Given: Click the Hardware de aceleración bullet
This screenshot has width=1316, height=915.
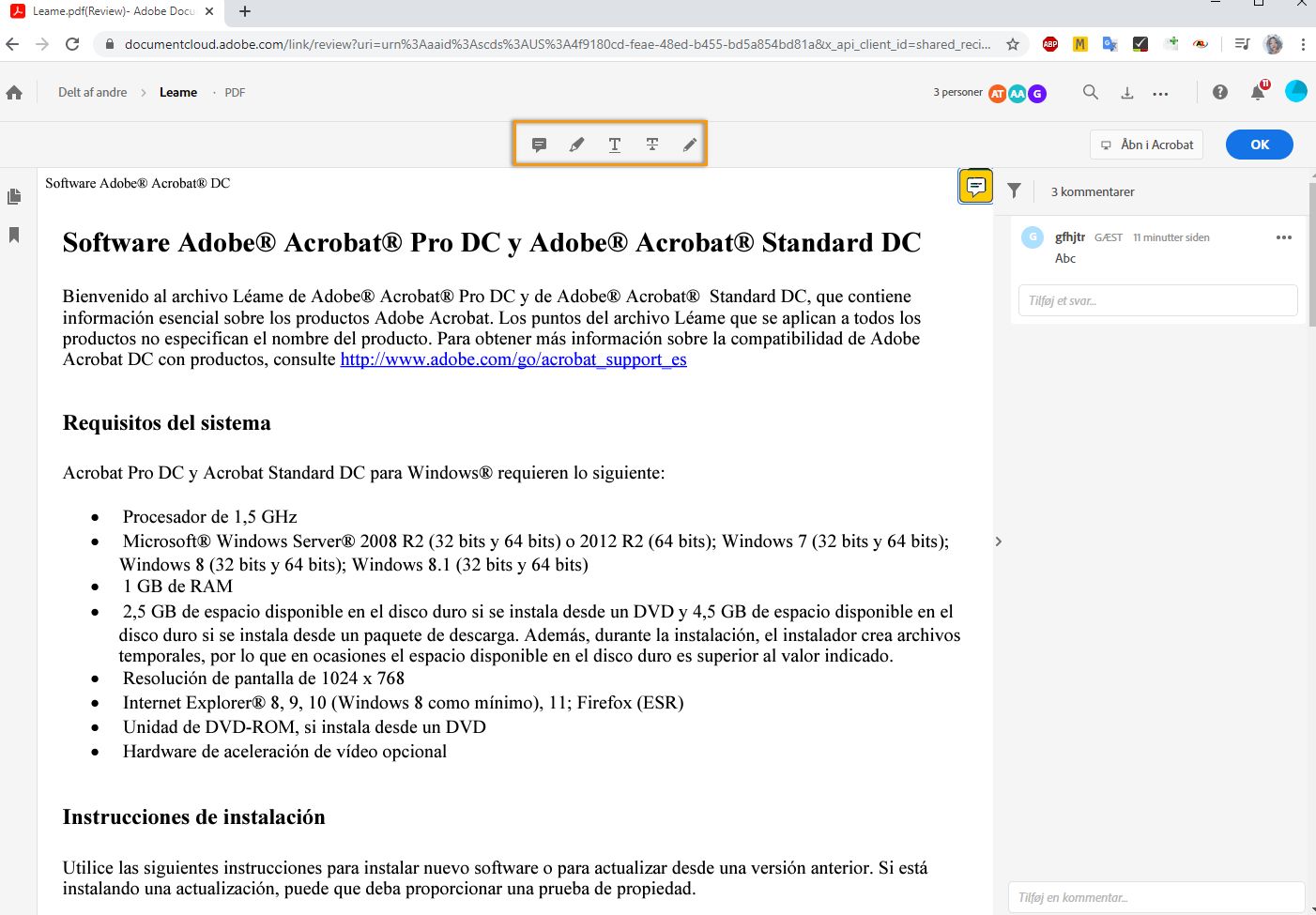Looking at the screenshot, I should [284, 752].
